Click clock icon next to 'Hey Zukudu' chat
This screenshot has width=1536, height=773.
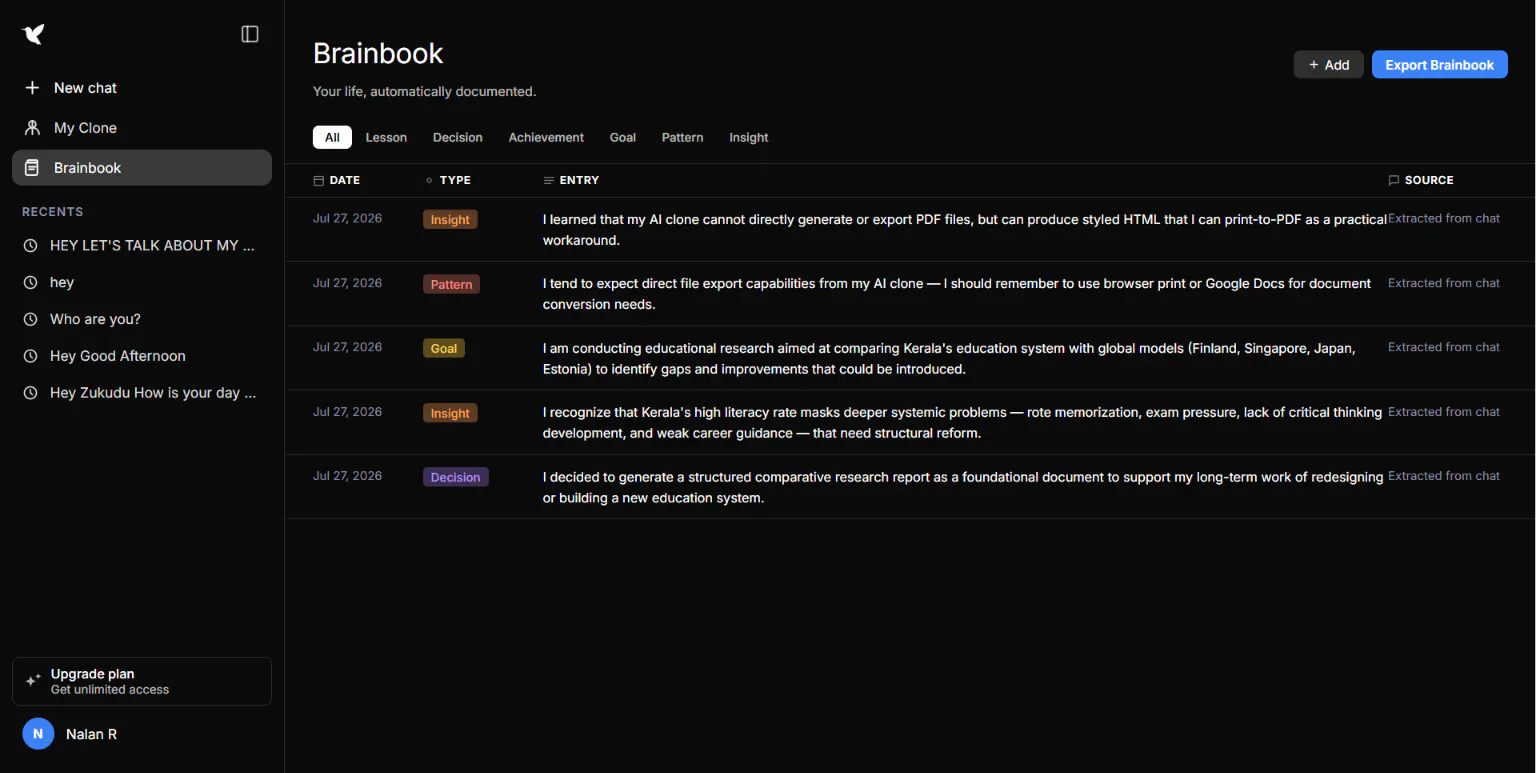coord(31,393)
